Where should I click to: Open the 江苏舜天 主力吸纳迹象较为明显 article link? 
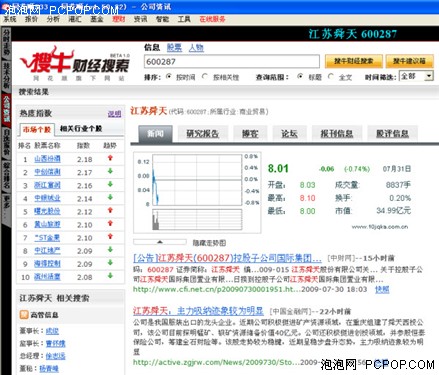pyautogui.click(x=198, y=311)
